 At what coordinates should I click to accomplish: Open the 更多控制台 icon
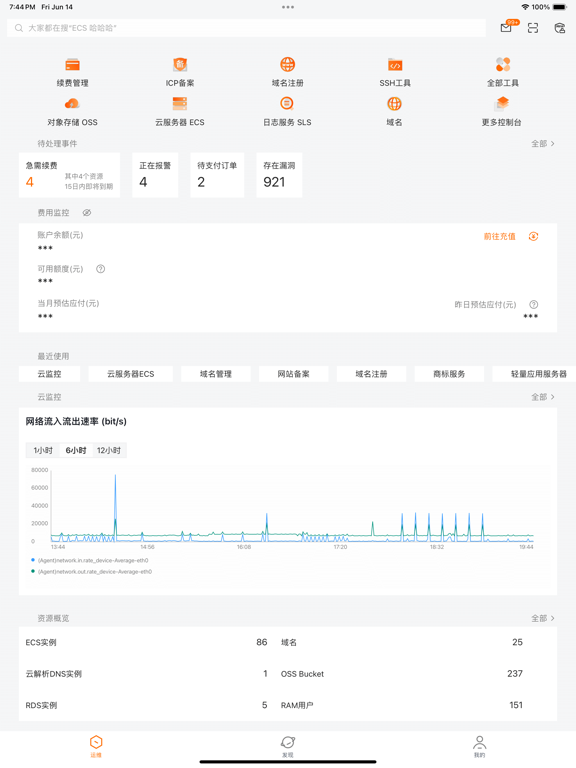[x=502, y=104]
